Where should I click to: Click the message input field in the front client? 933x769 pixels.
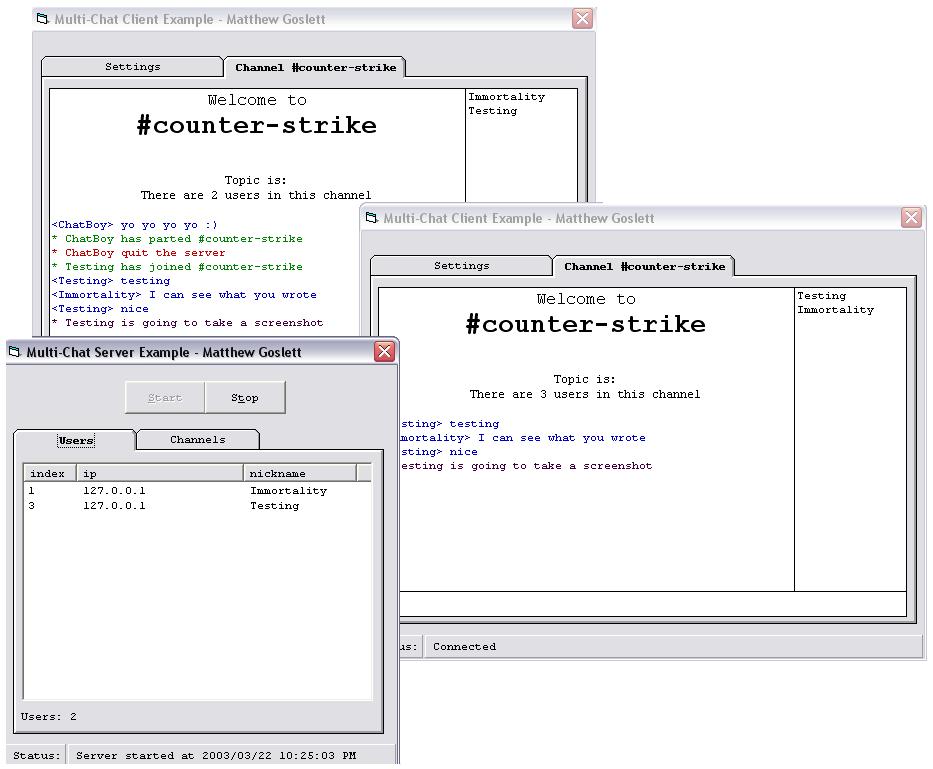pyautogui.click(x=650, y=604)
